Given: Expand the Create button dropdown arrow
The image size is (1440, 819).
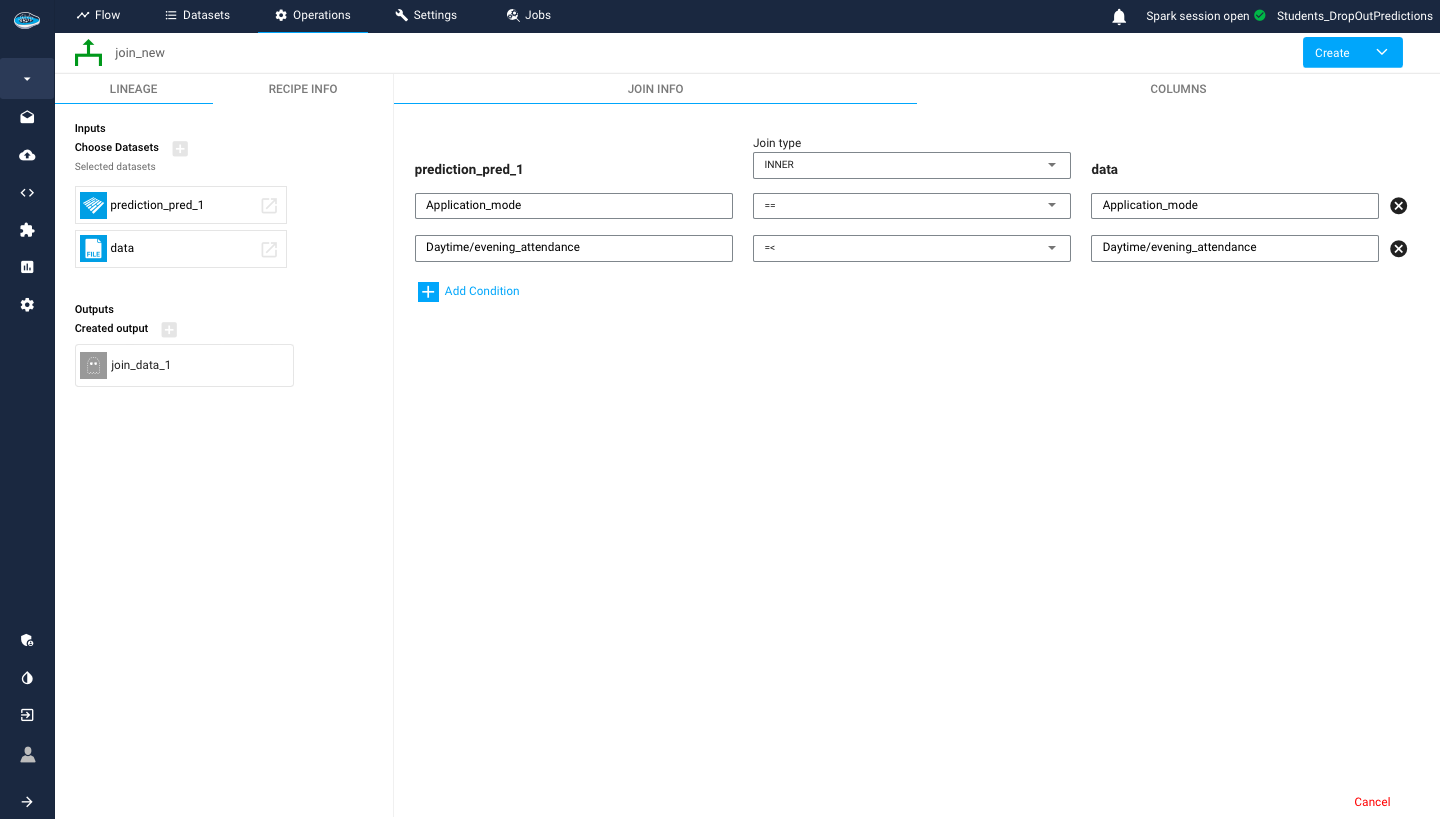Looking at the screenshot, I should coord(1381,53).
